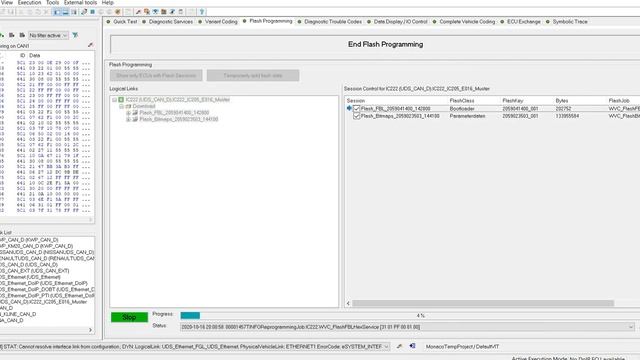Click the '202752' Bytes cell
The image size is (640, 360).
(563, 109)
